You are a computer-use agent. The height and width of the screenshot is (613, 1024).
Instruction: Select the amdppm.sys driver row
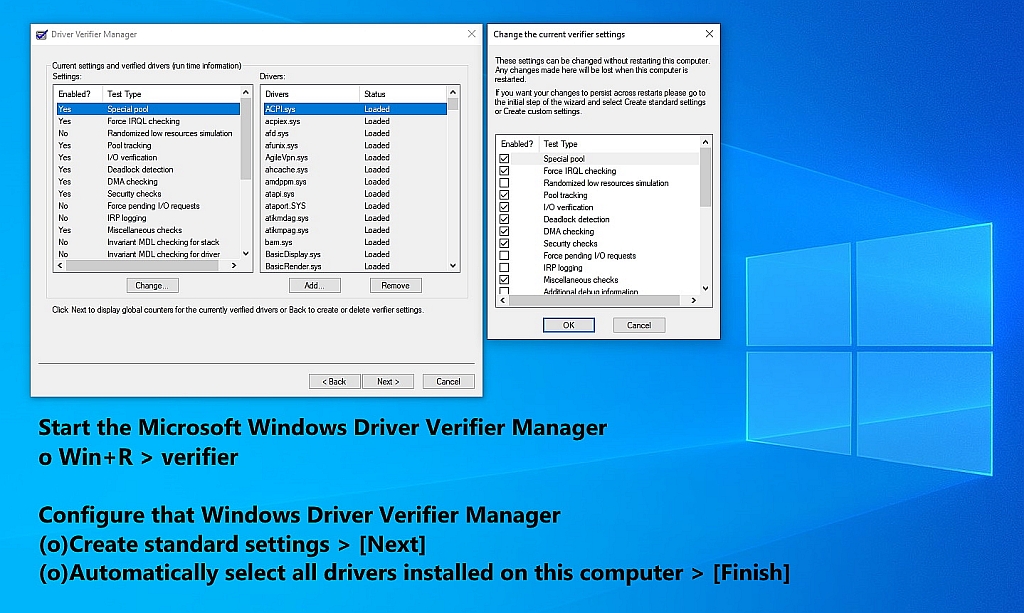(x=355, y=181)
